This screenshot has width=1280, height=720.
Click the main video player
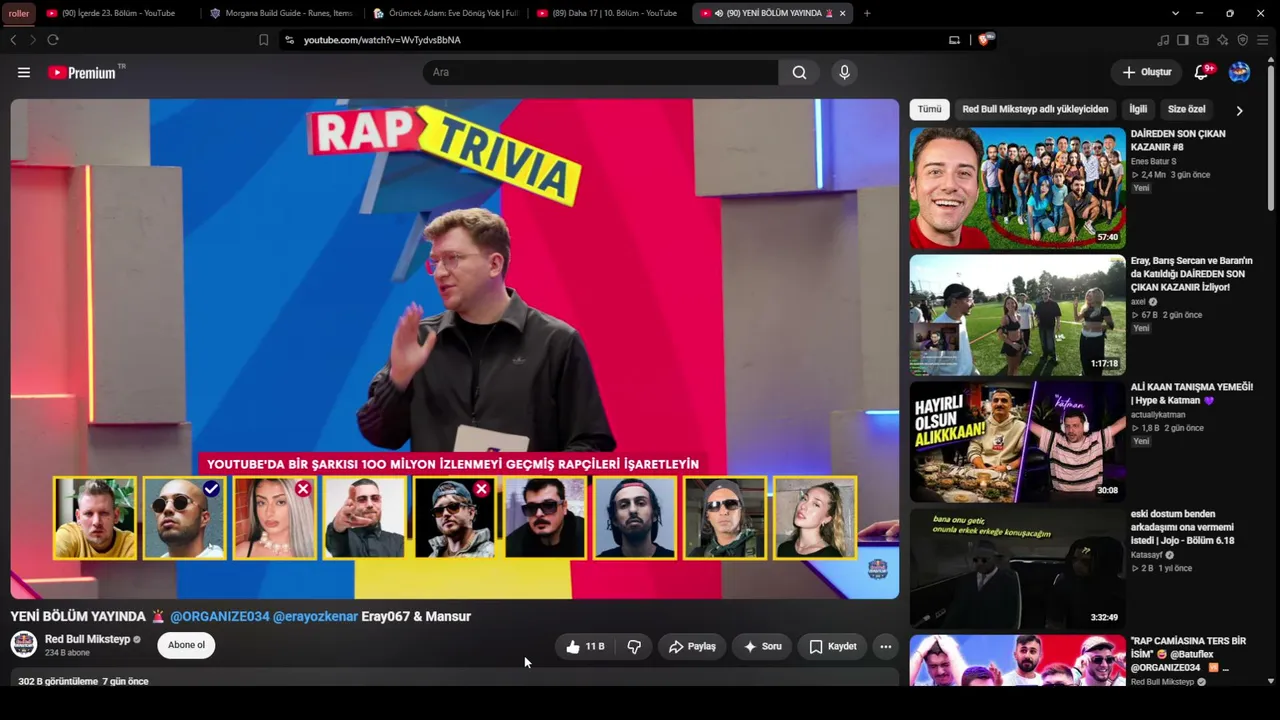[x=455, y=348]
